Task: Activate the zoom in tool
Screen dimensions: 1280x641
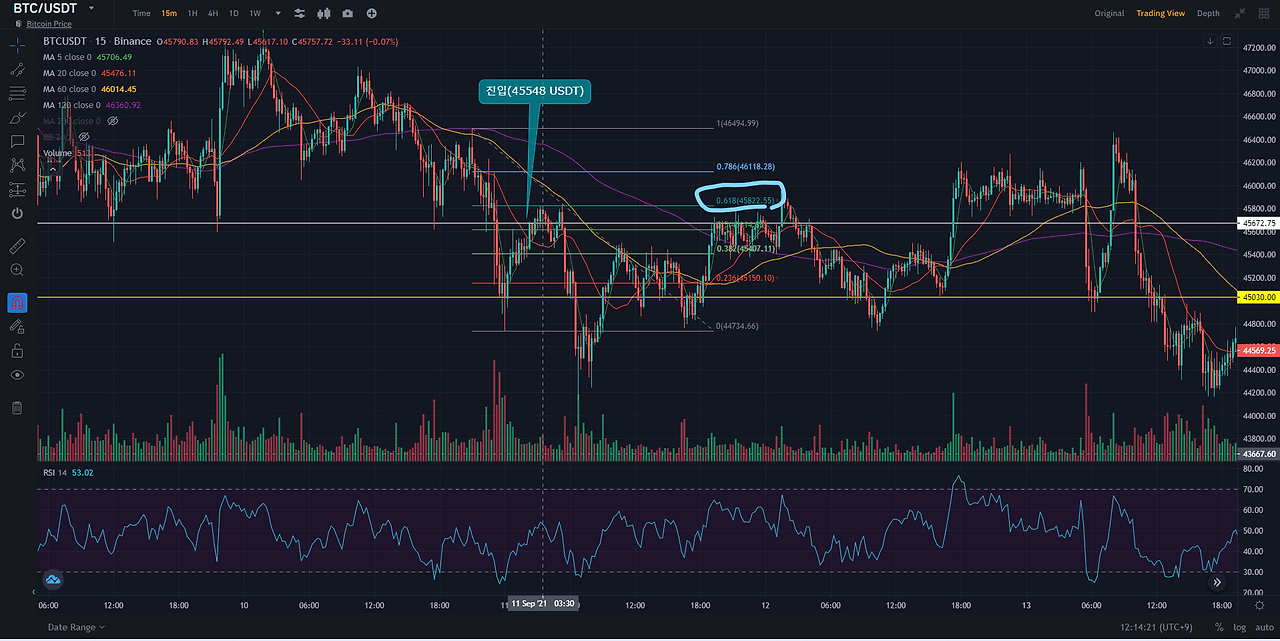Action: tap(17, 270)
